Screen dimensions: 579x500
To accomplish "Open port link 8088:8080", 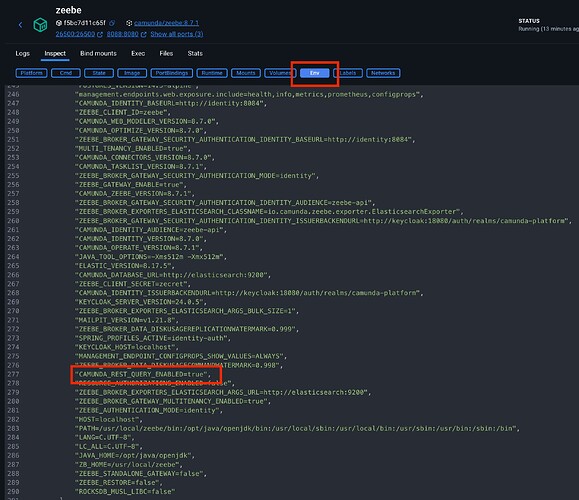I will coord(123,34).
